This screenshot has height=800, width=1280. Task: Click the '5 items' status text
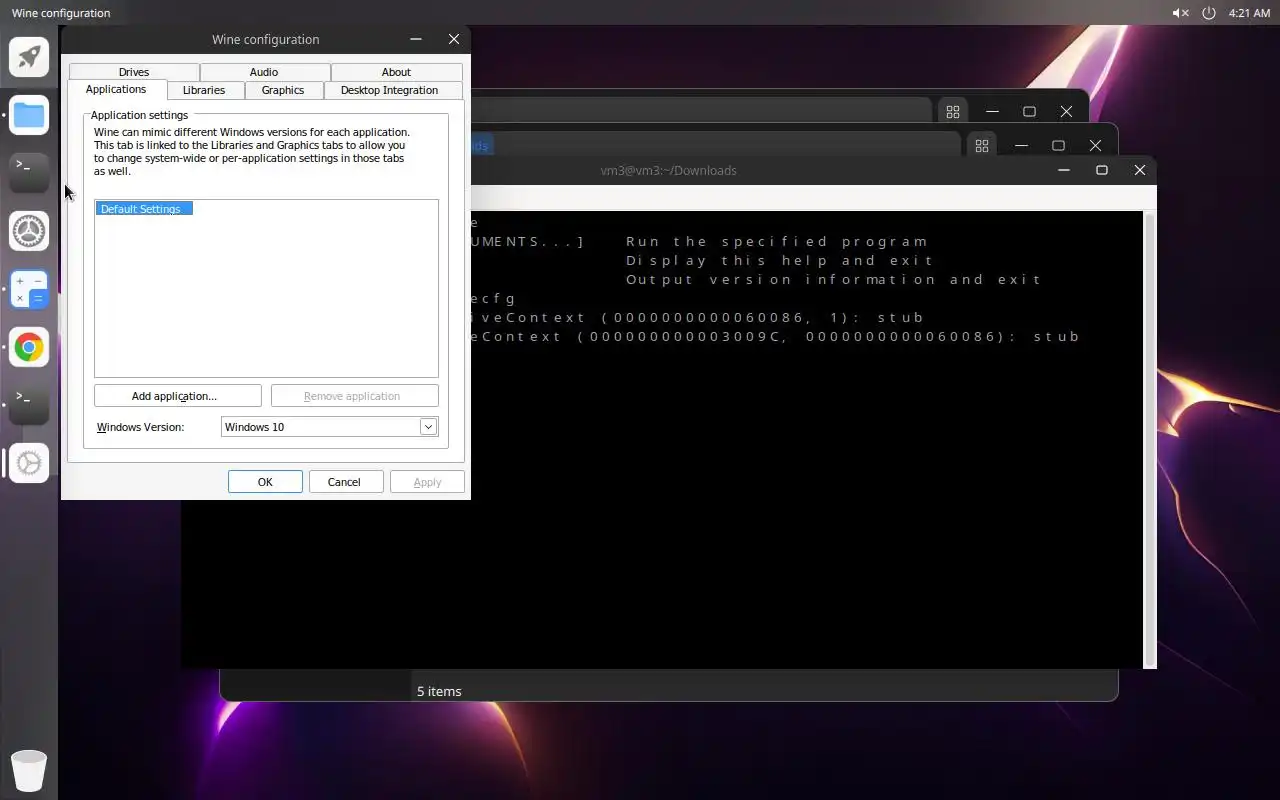[x=439, y=691]
